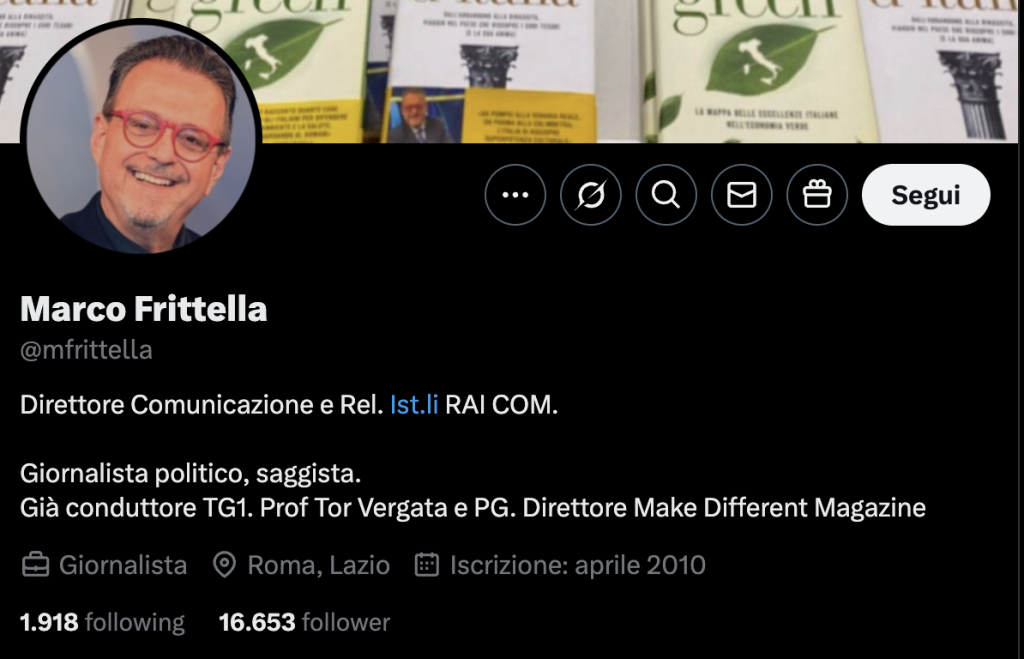Click the bio line mentioning Make Different Magazine
Image resolution: width=1024 pixels, height=659 pixels.
pos(473,507)
